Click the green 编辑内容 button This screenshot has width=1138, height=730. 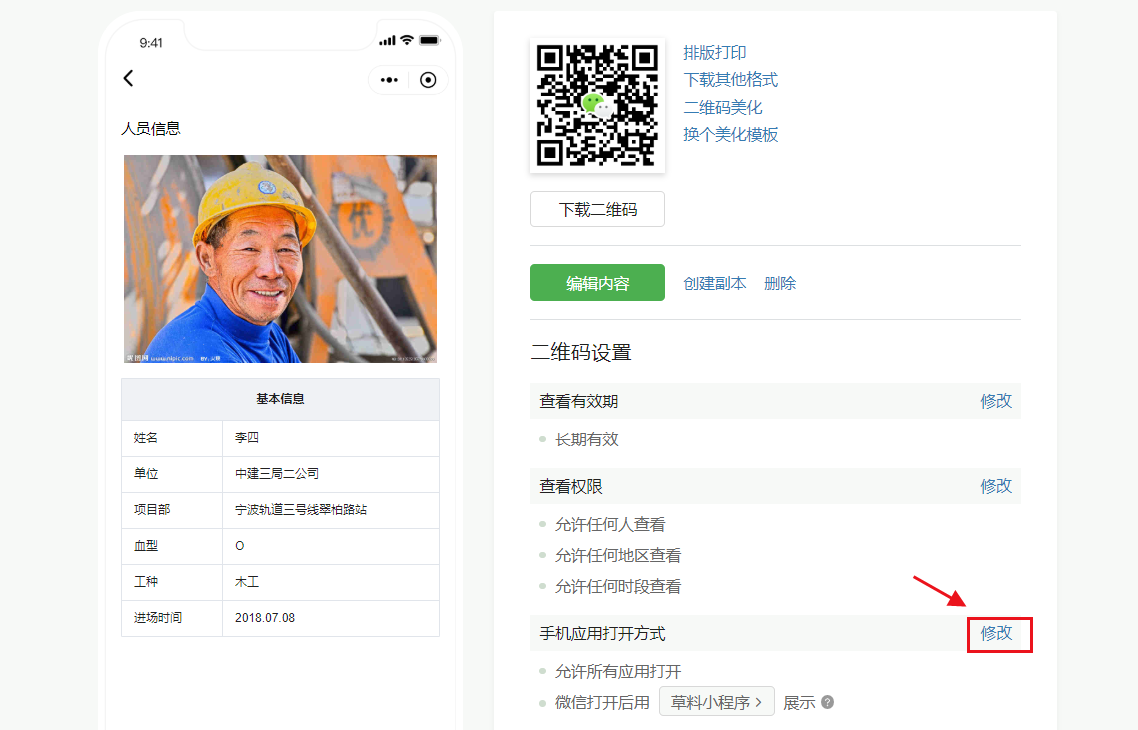pyautogui.click(x=597, y=282)
